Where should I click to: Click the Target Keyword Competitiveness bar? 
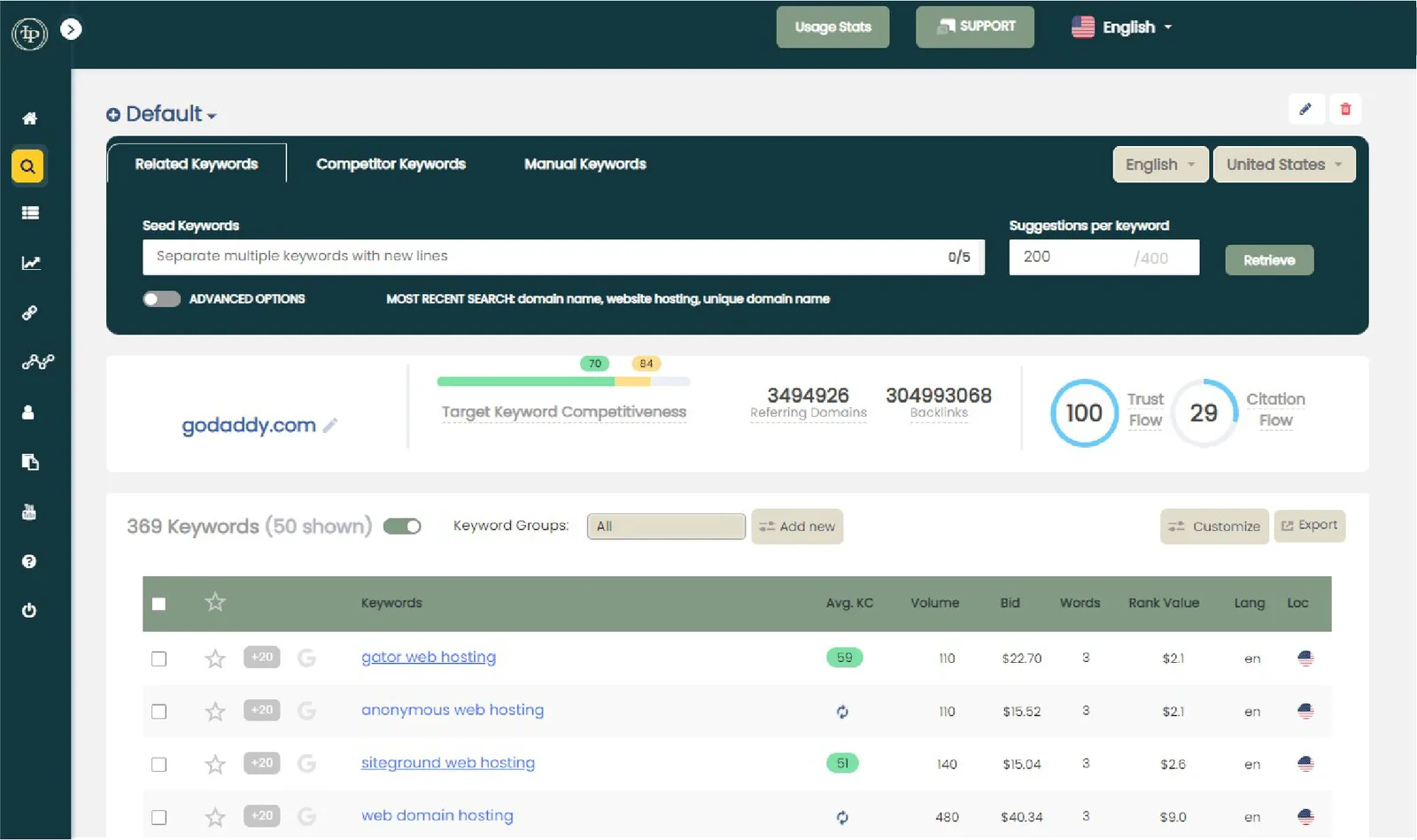pos(563,381)
